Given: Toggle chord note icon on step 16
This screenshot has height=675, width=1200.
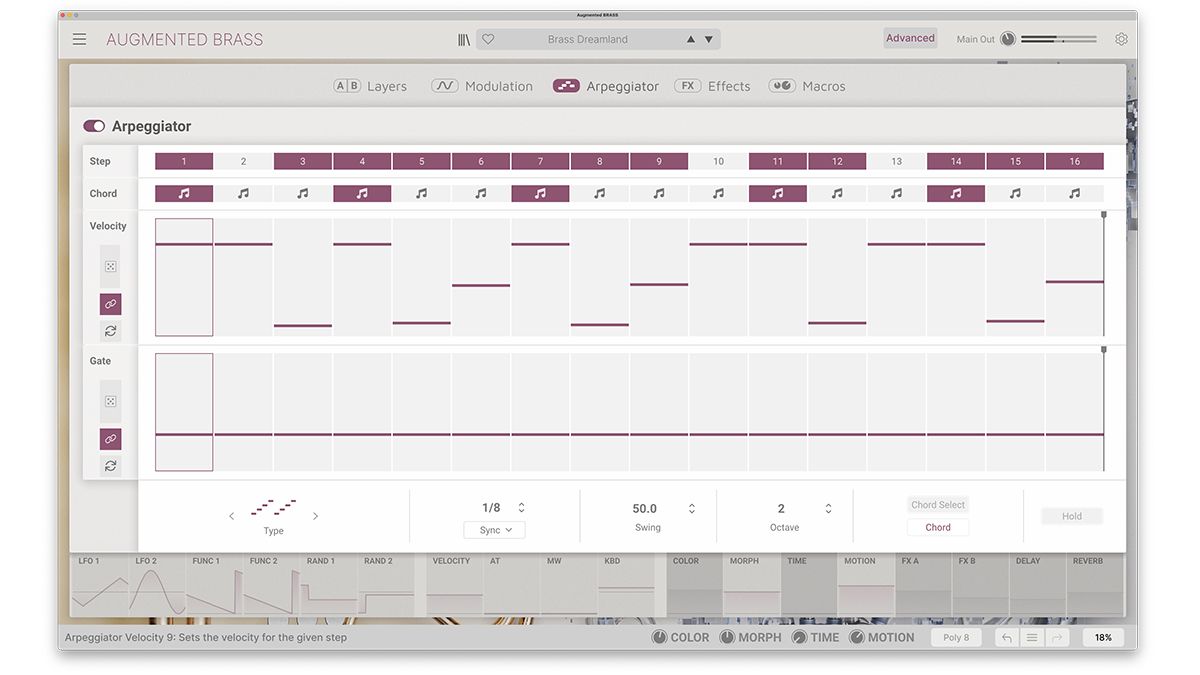Looking at the screenshot, I should (1075, 194).
